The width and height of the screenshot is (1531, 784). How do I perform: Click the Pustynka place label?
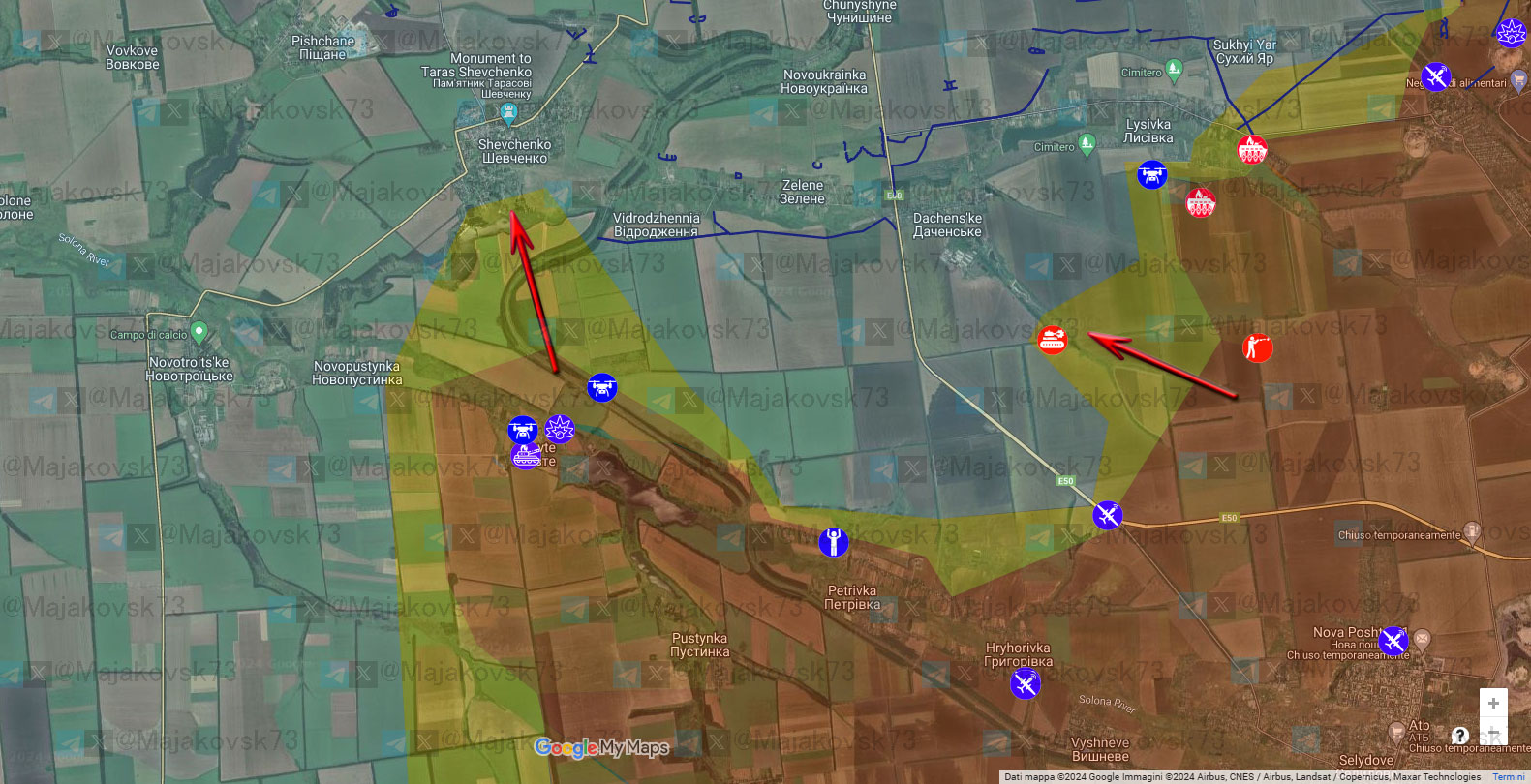click(699, 645)
